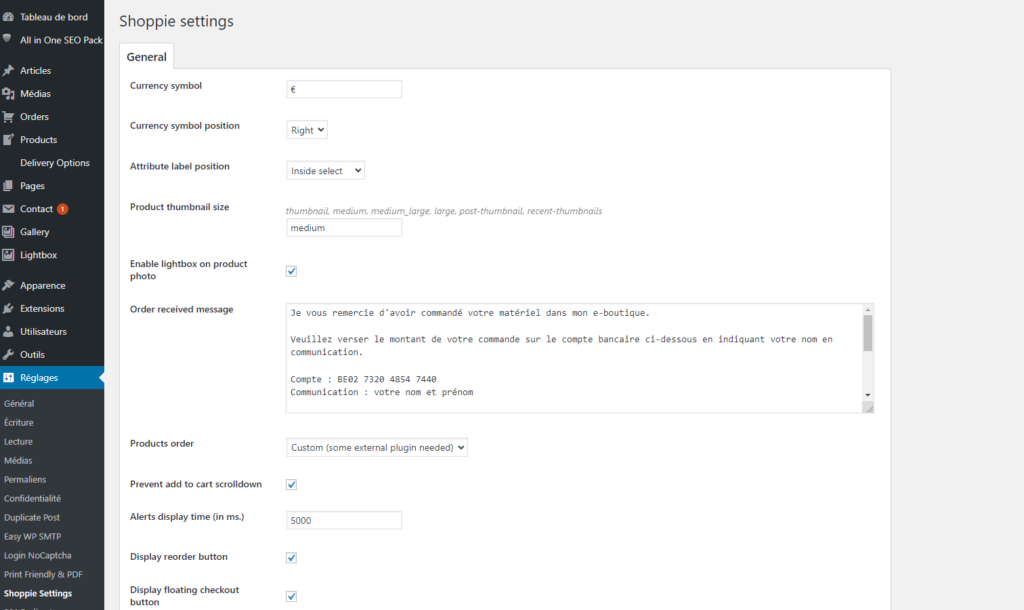Click the textarea scroll down arrow

coord(867,395)
